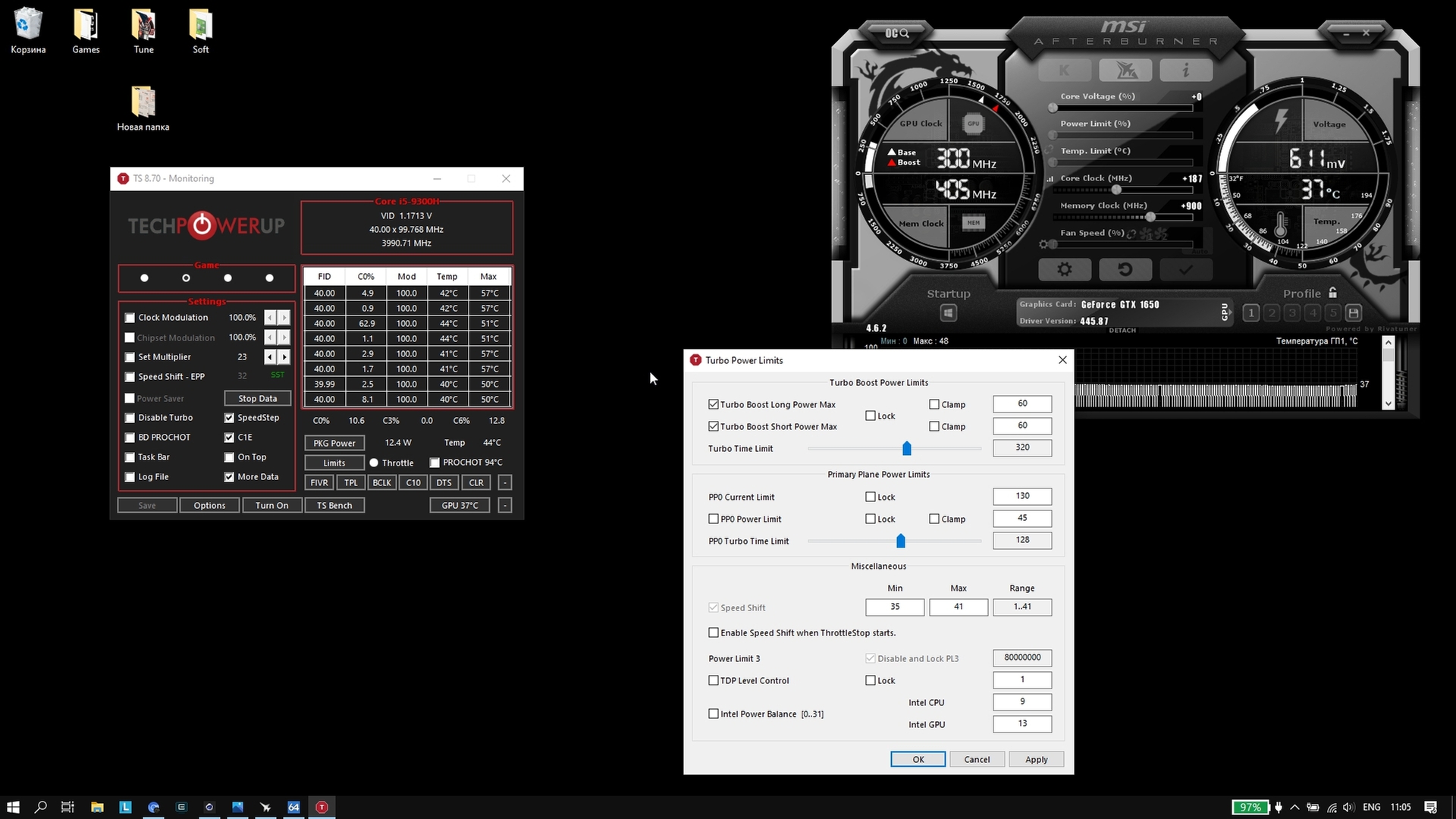Click the Kombustor K button in Afterburner
This screenshot has height=819, width=1456.
tap(1064, 71)
